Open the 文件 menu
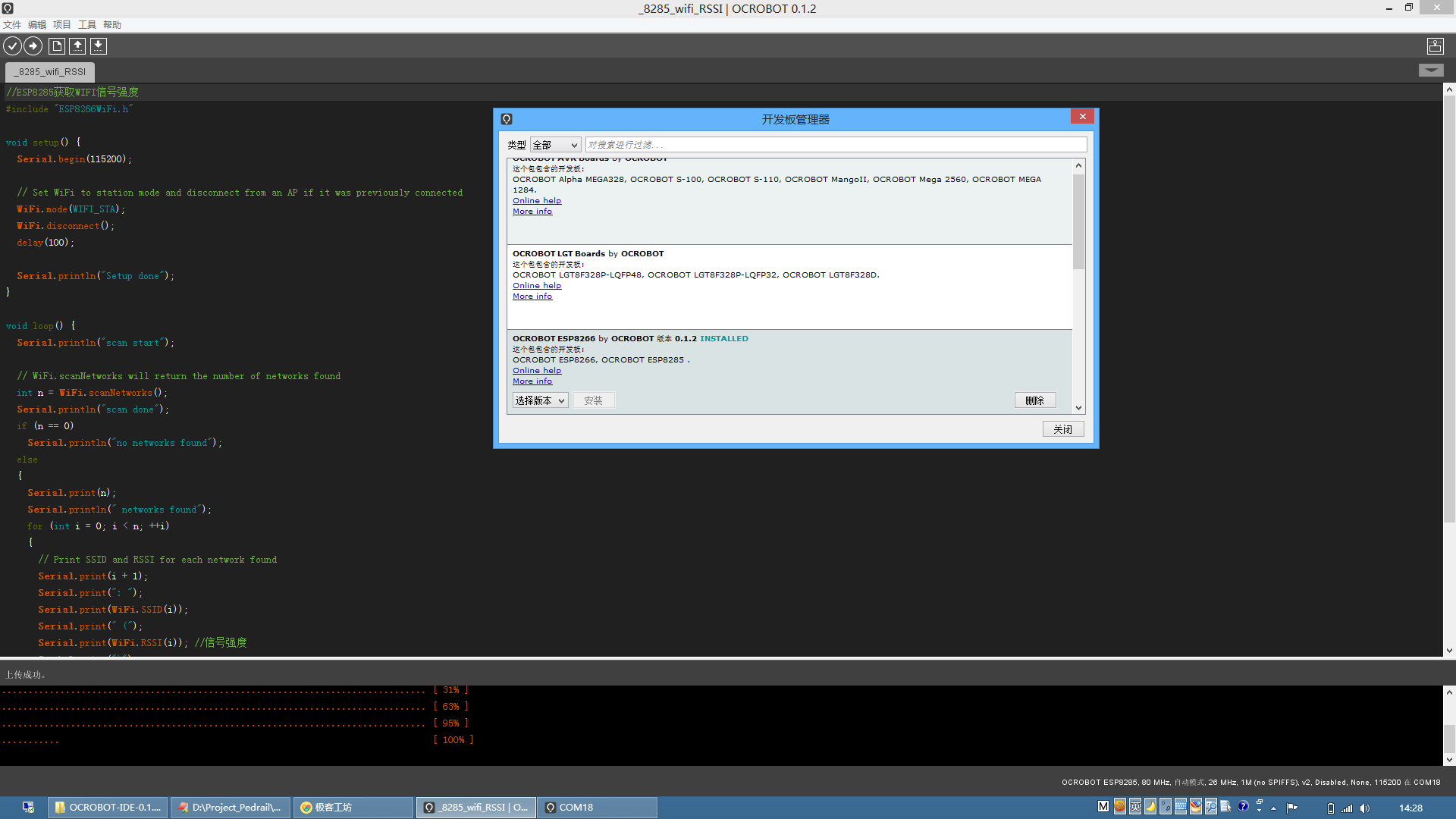The width and height of the screenshot is (1456, 819). pyautogui.click(x=12, y=25)
